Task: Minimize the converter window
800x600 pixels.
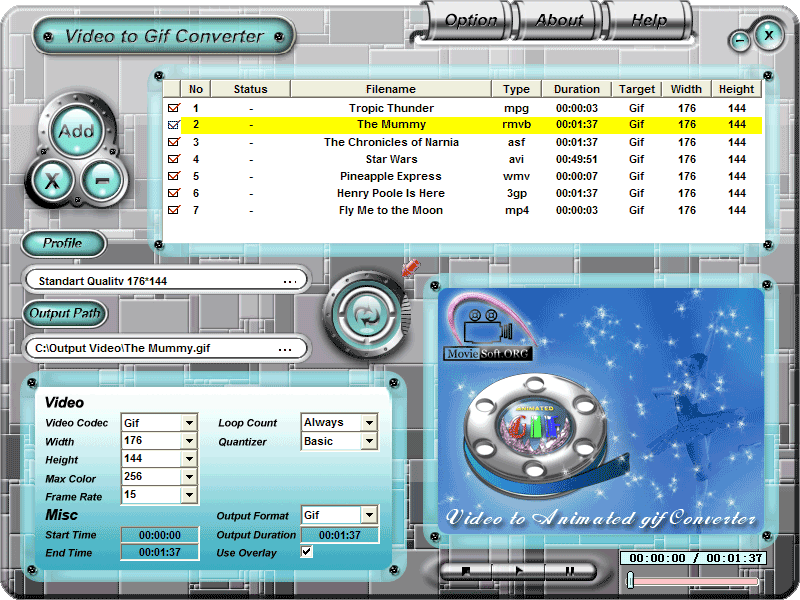Action: coord(740,41)
